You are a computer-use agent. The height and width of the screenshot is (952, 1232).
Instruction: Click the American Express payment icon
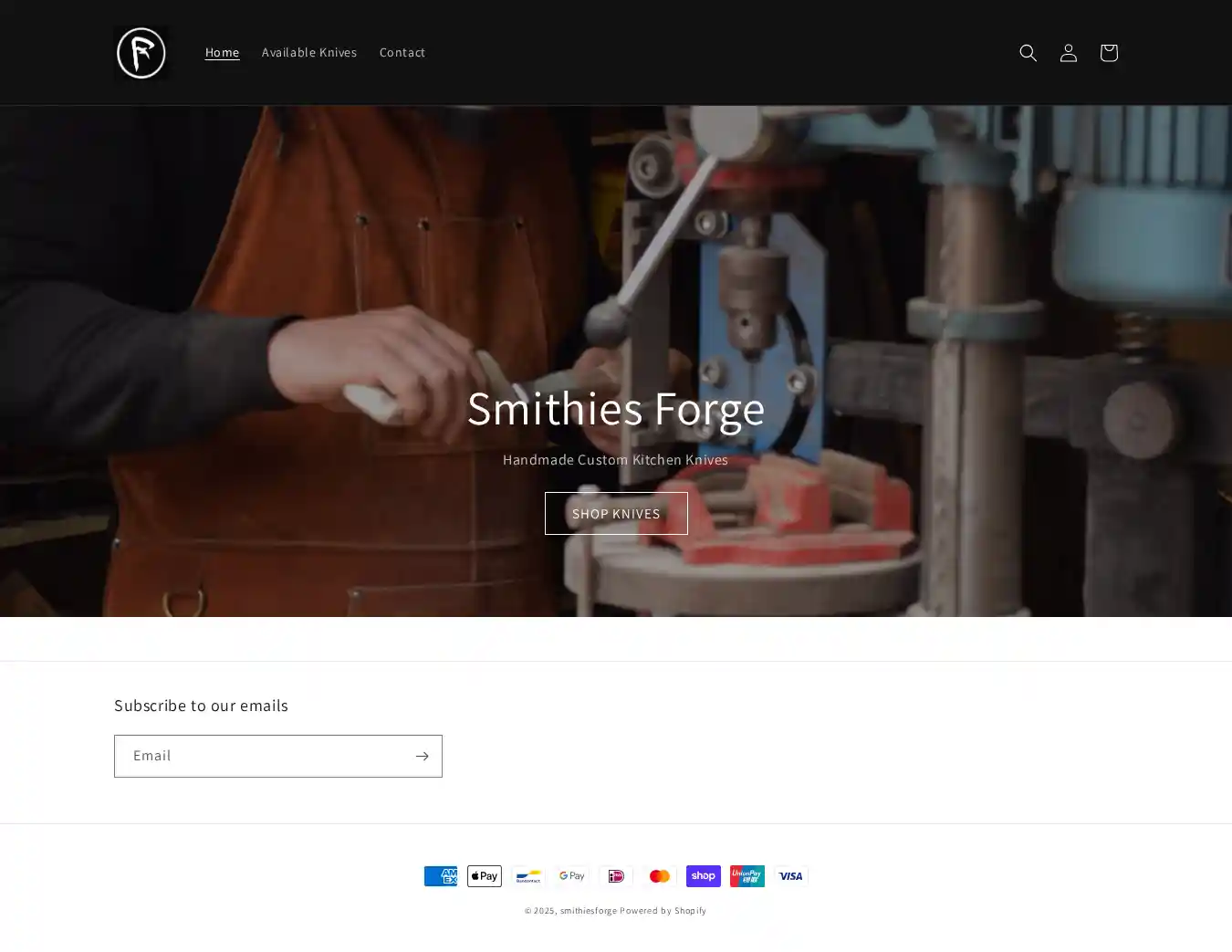[x=441, y=876]
